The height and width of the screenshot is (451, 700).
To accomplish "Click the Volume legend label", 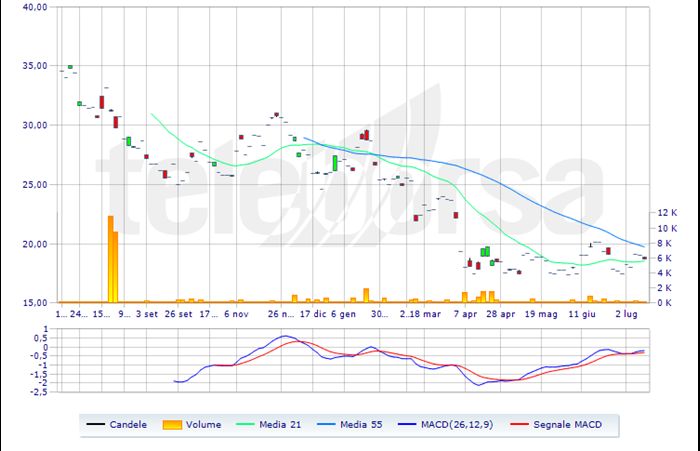I will click(x=204, y=425).
